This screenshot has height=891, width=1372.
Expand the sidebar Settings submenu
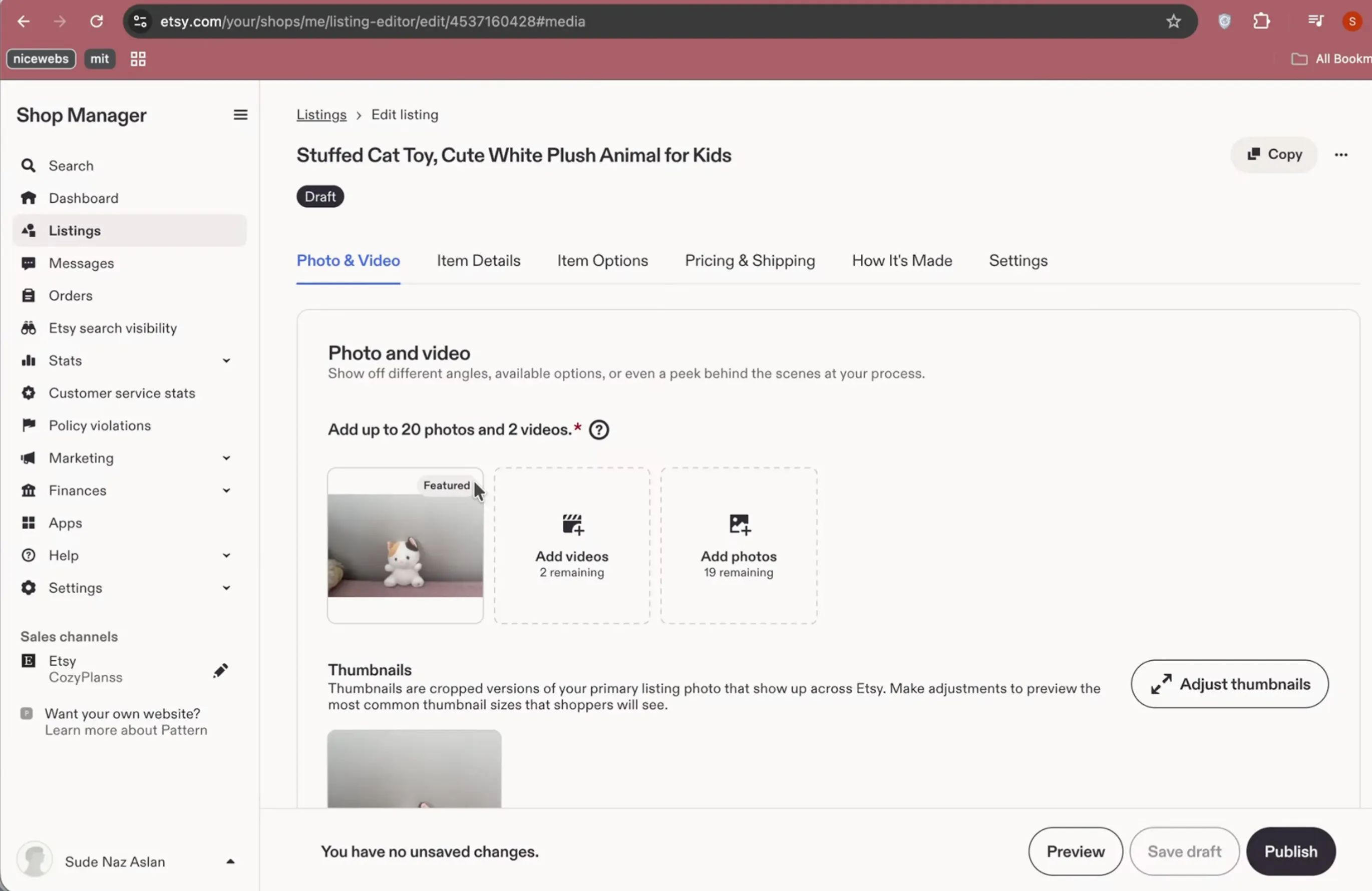[x=226, y=588]
